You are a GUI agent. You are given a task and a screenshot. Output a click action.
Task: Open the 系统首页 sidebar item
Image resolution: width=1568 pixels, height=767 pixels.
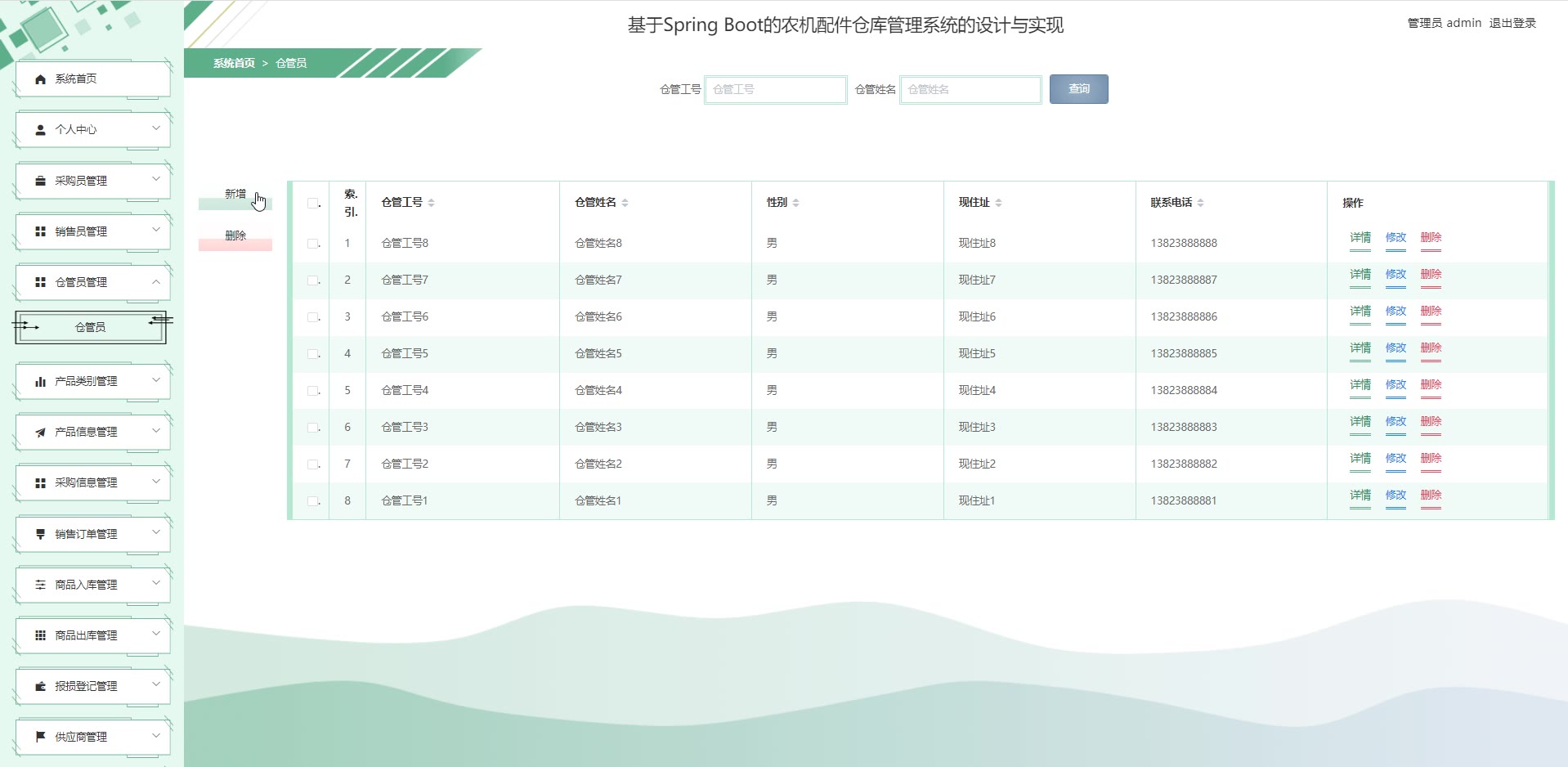[93, 79]
